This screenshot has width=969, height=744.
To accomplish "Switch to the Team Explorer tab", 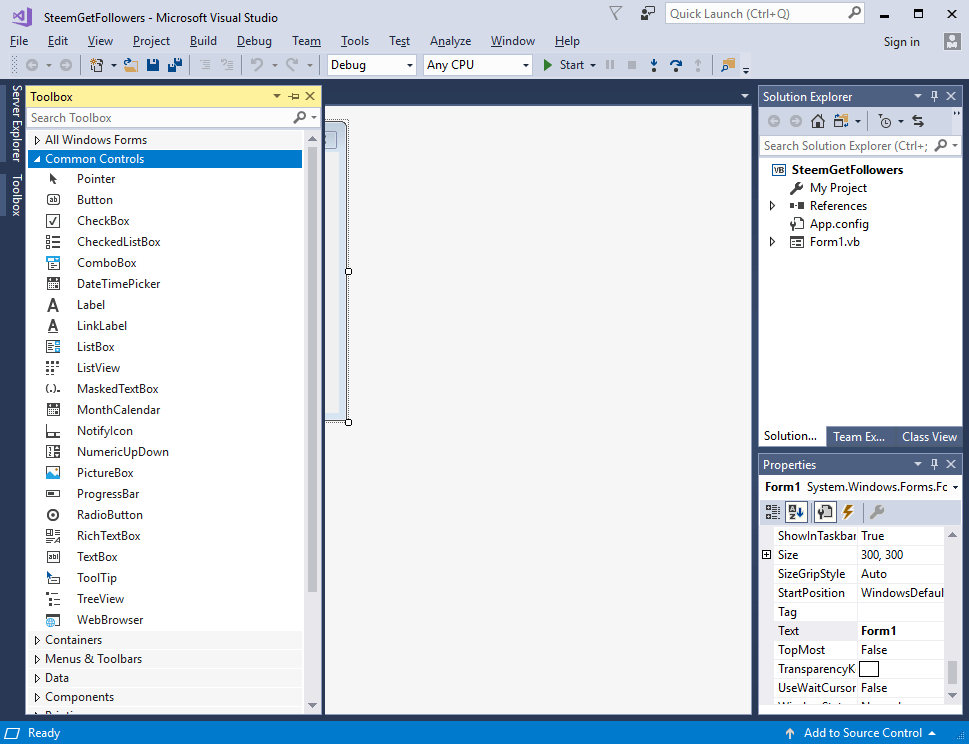I will pyautogui.click(x=859, y=437).
